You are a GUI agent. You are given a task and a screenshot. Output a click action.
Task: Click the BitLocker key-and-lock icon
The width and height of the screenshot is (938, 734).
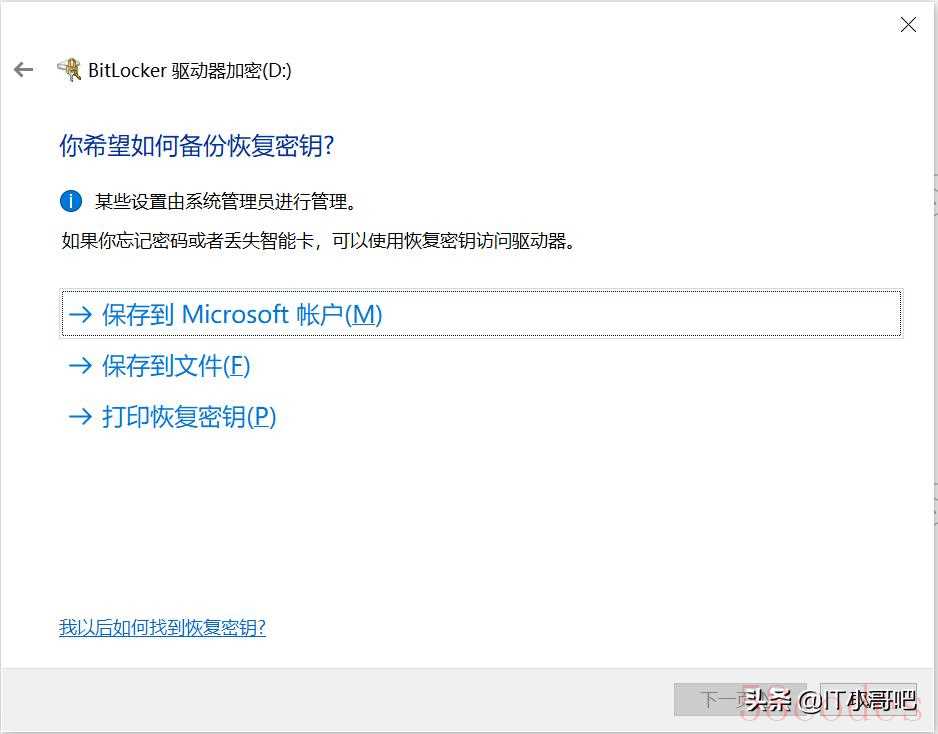(69, 69)
